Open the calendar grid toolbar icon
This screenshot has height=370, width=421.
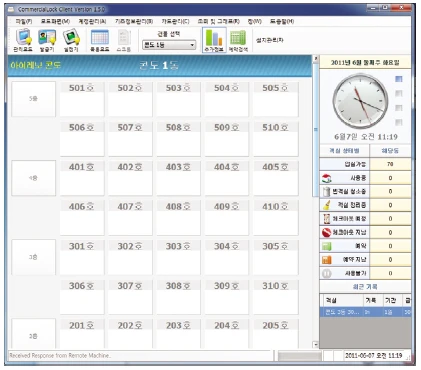pyautogui.click(x=100, y=37)
